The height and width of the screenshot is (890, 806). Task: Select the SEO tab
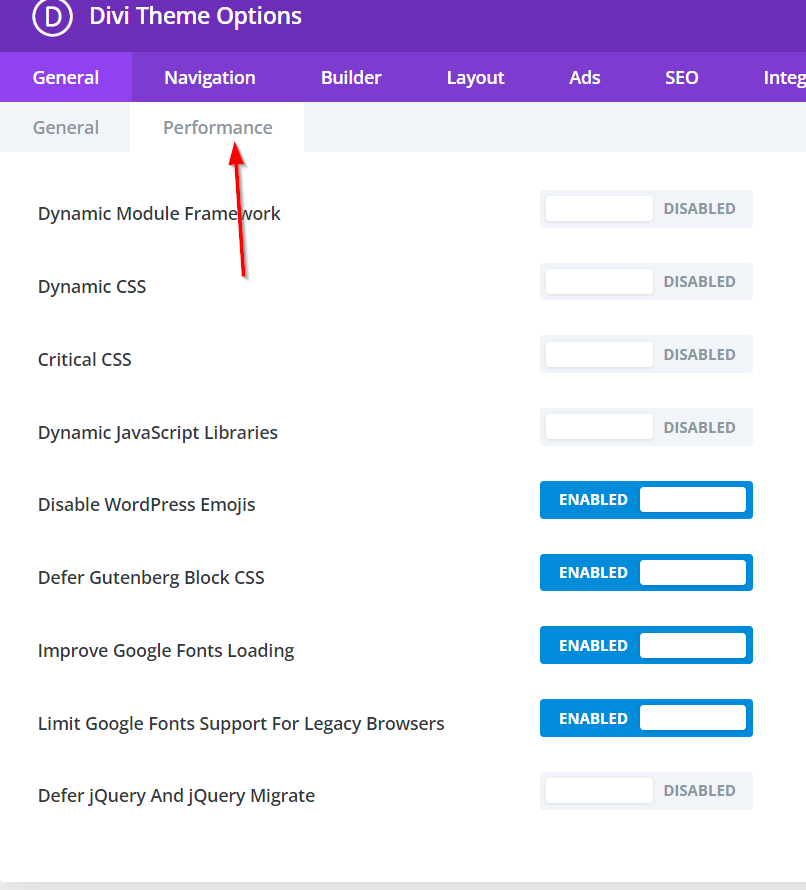[682, 78]
